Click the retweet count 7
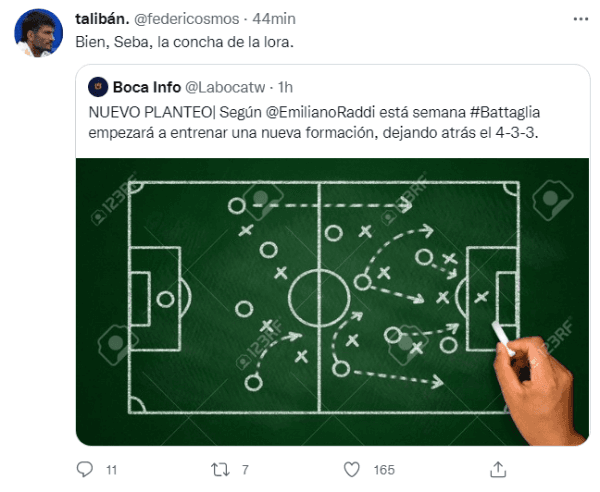The height and width of the screenshot is (492, 600). 245,468
